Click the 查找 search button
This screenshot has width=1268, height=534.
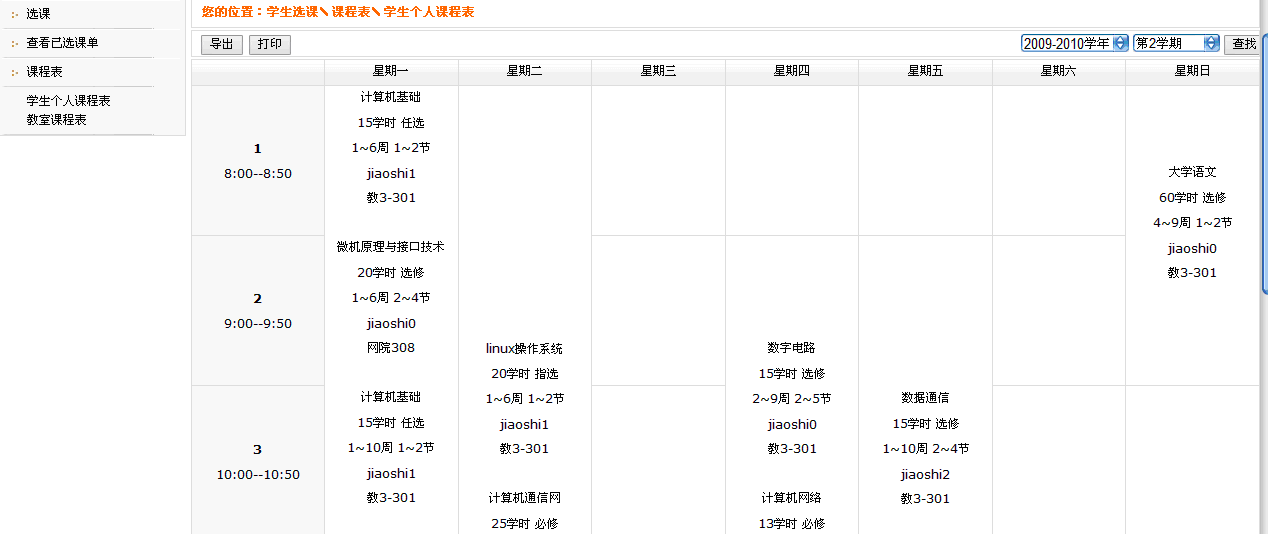pyautogui.click(x=1243, y=44)
